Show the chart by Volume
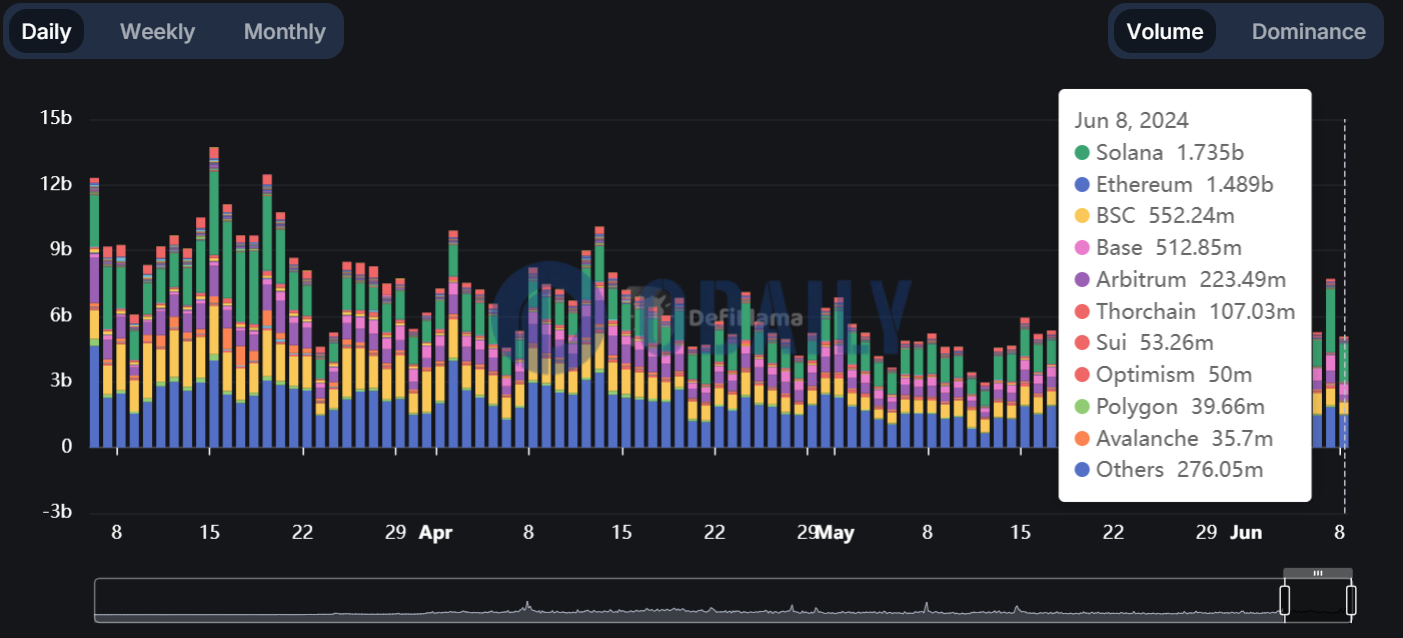 click(x=1165, y=31)
